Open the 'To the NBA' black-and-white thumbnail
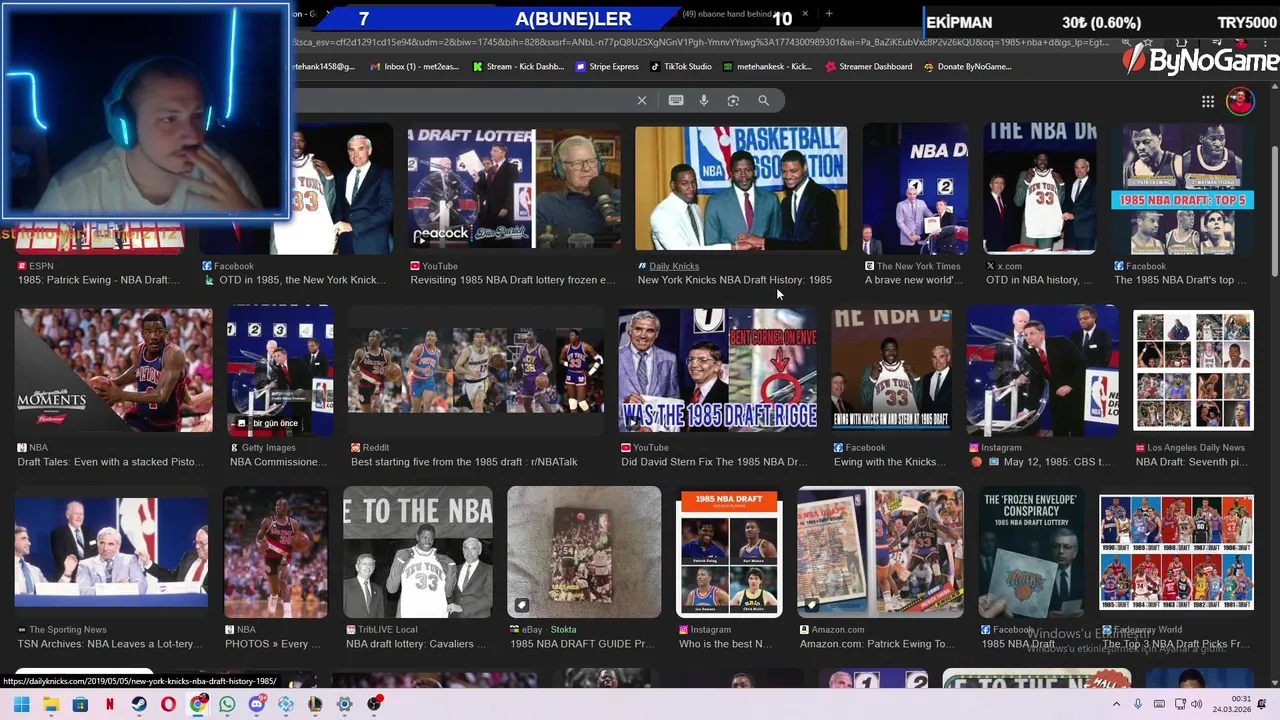 (418, 552)
